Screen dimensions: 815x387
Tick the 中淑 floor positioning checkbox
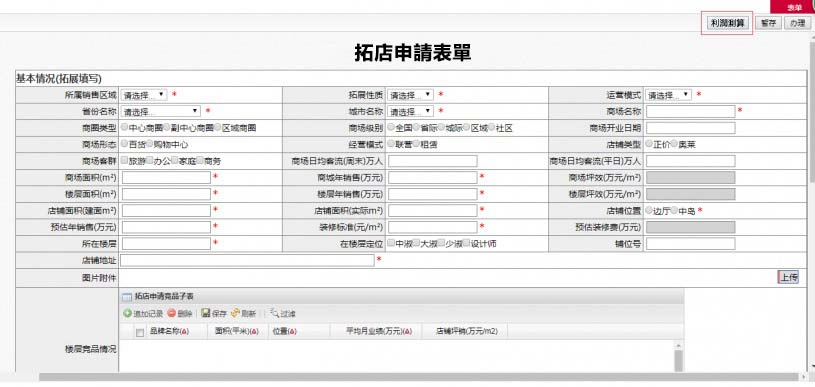click(x=391, y=243)
